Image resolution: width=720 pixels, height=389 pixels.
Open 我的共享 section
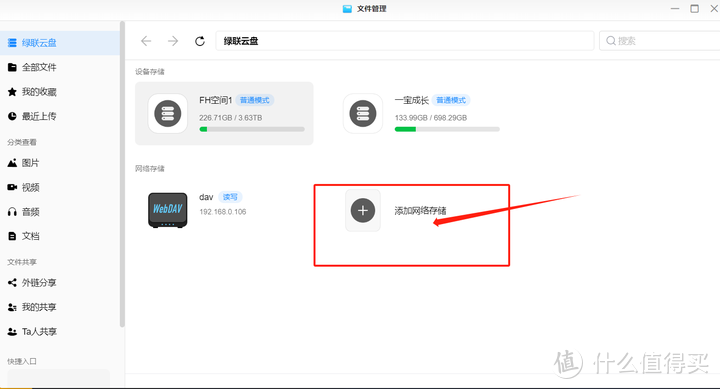tap(60, 307)
